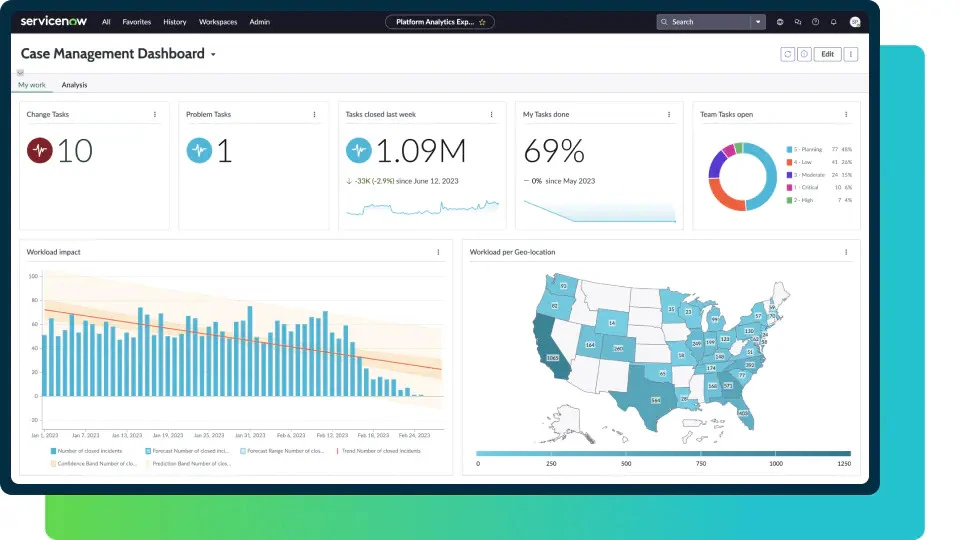
Task: Open the Workspaces menu
Action: click(x=218, y=21)
